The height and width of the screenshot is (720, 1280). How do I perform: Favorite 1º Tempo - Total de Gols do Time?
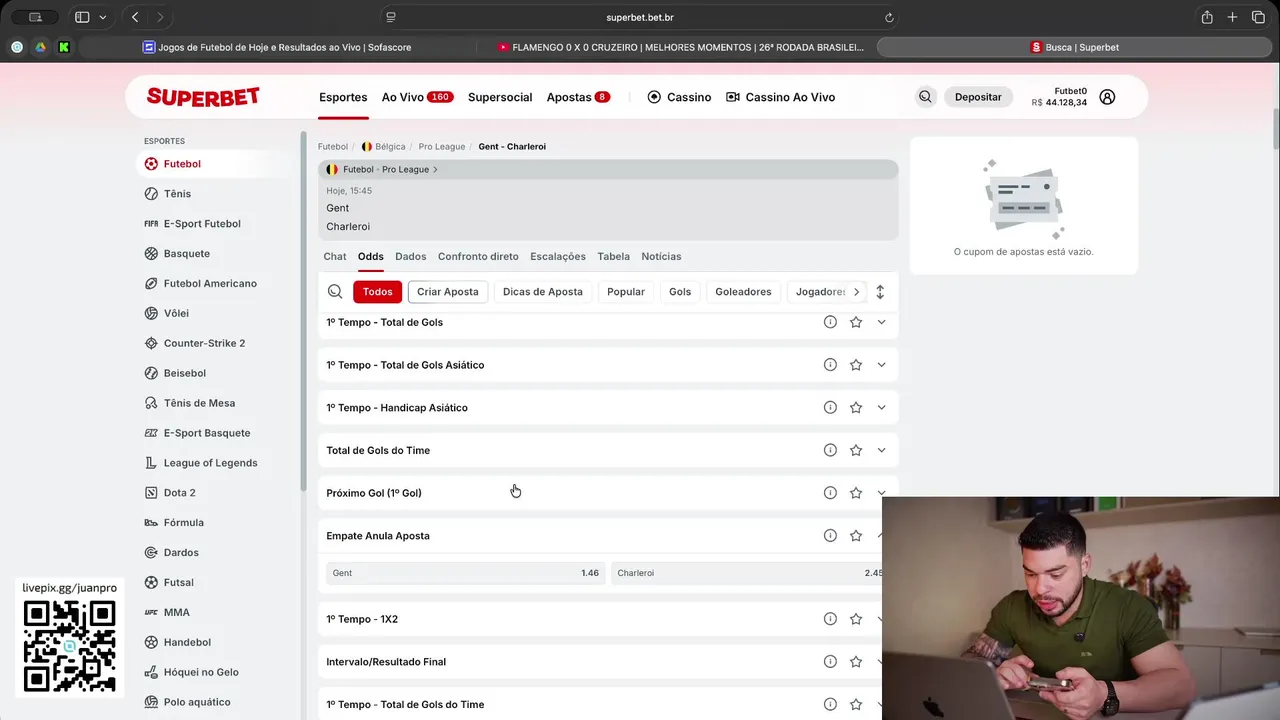tap(856, 704)
